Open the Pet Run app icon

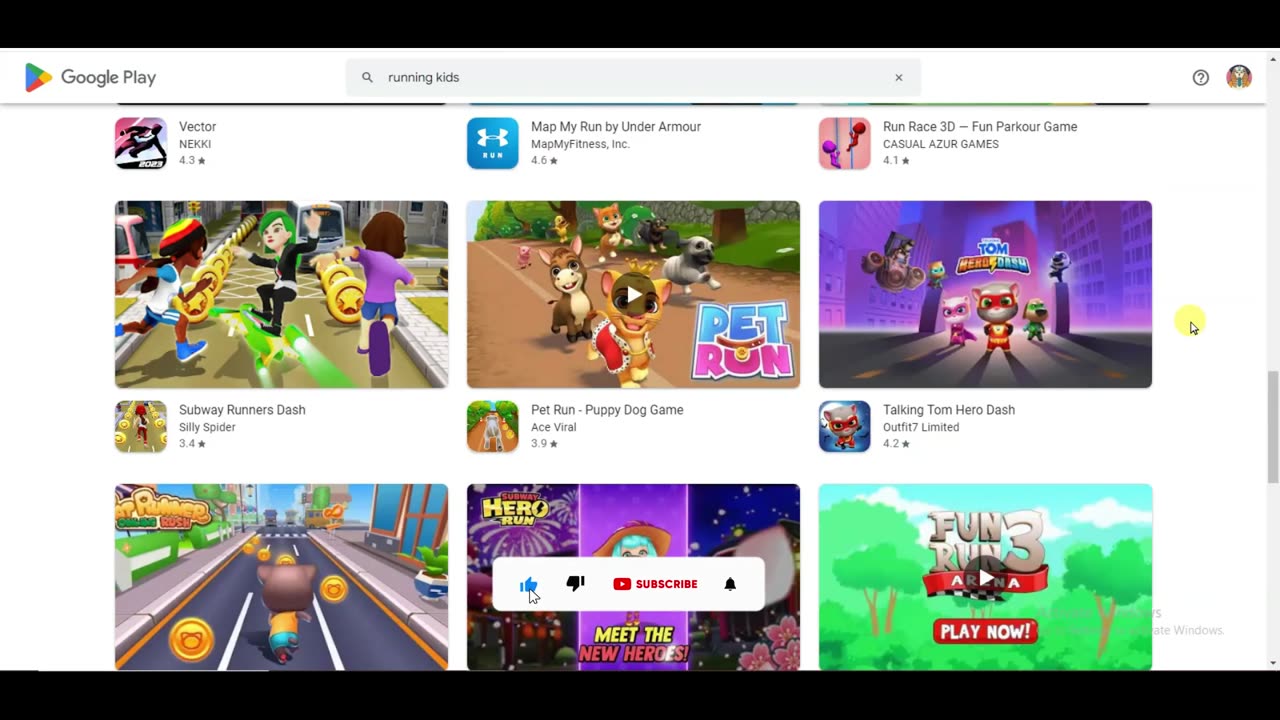point(493,426)
